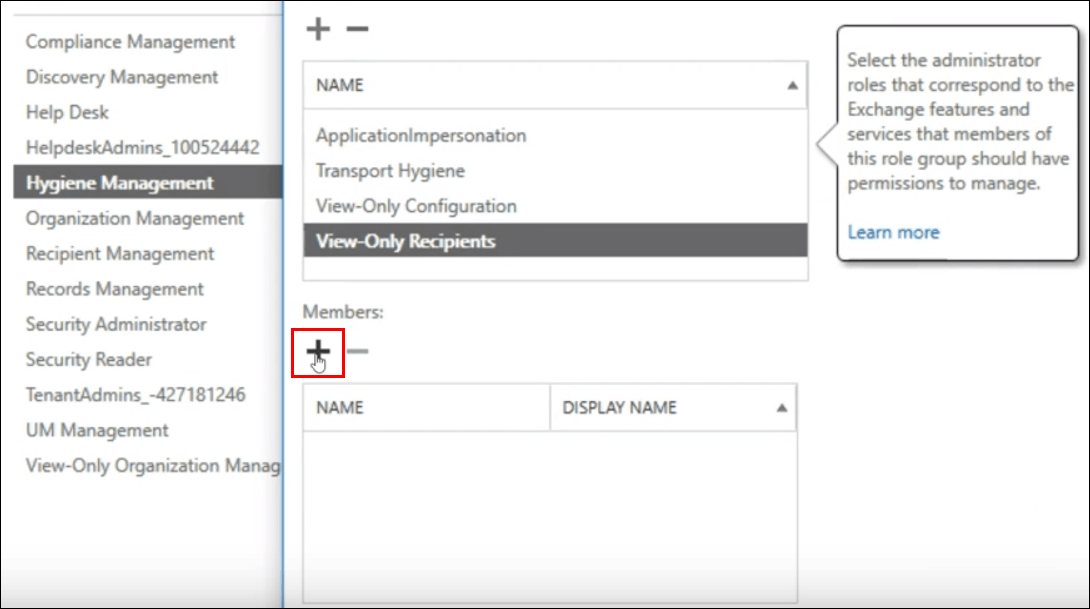
Task: Remove the selected role with the minus icon
Action: (355, 28)
